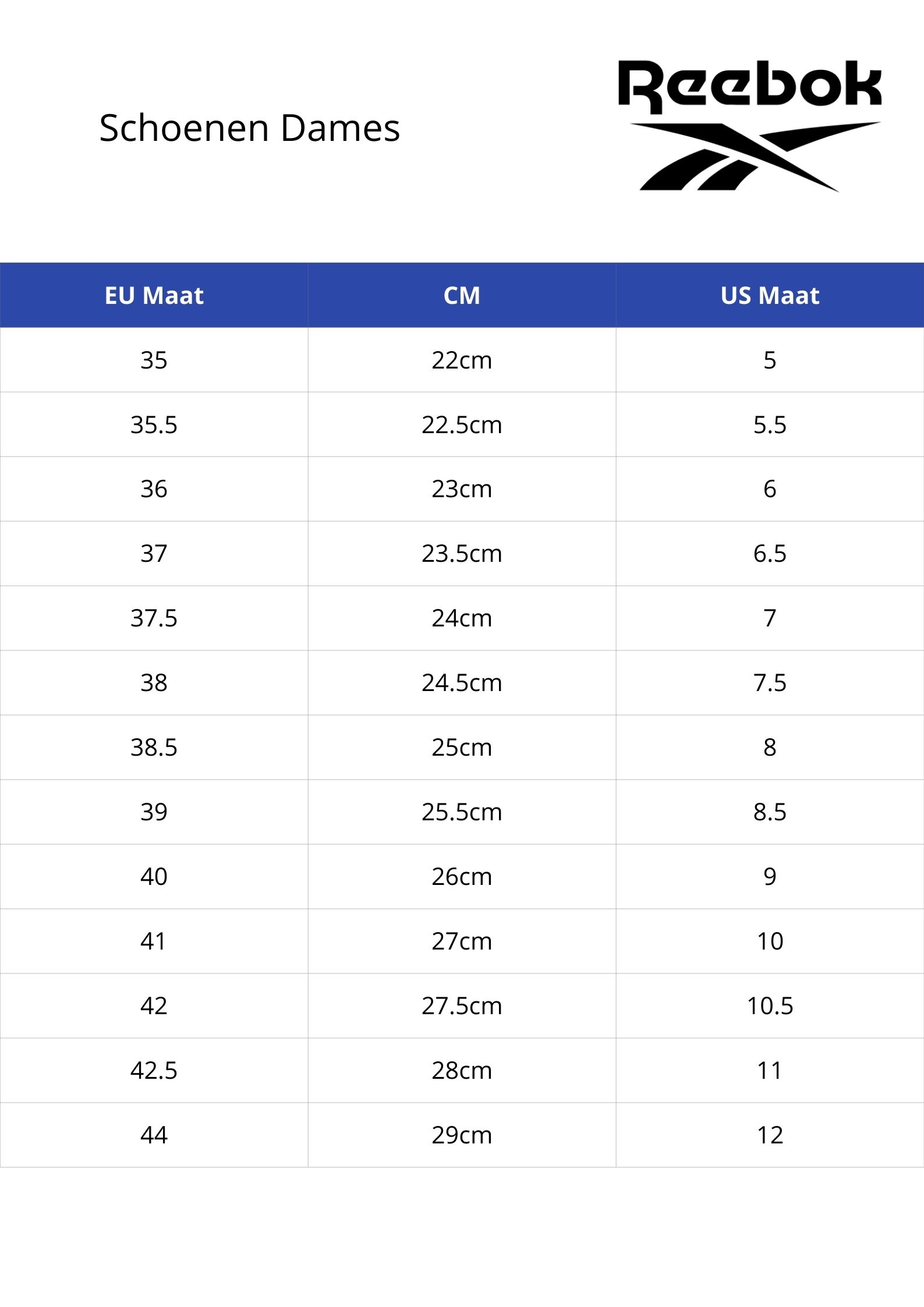The width and height of the screenshot is (924, 1307).
Task: Click the Schoenen Dames heading
Action: point(250,128)
